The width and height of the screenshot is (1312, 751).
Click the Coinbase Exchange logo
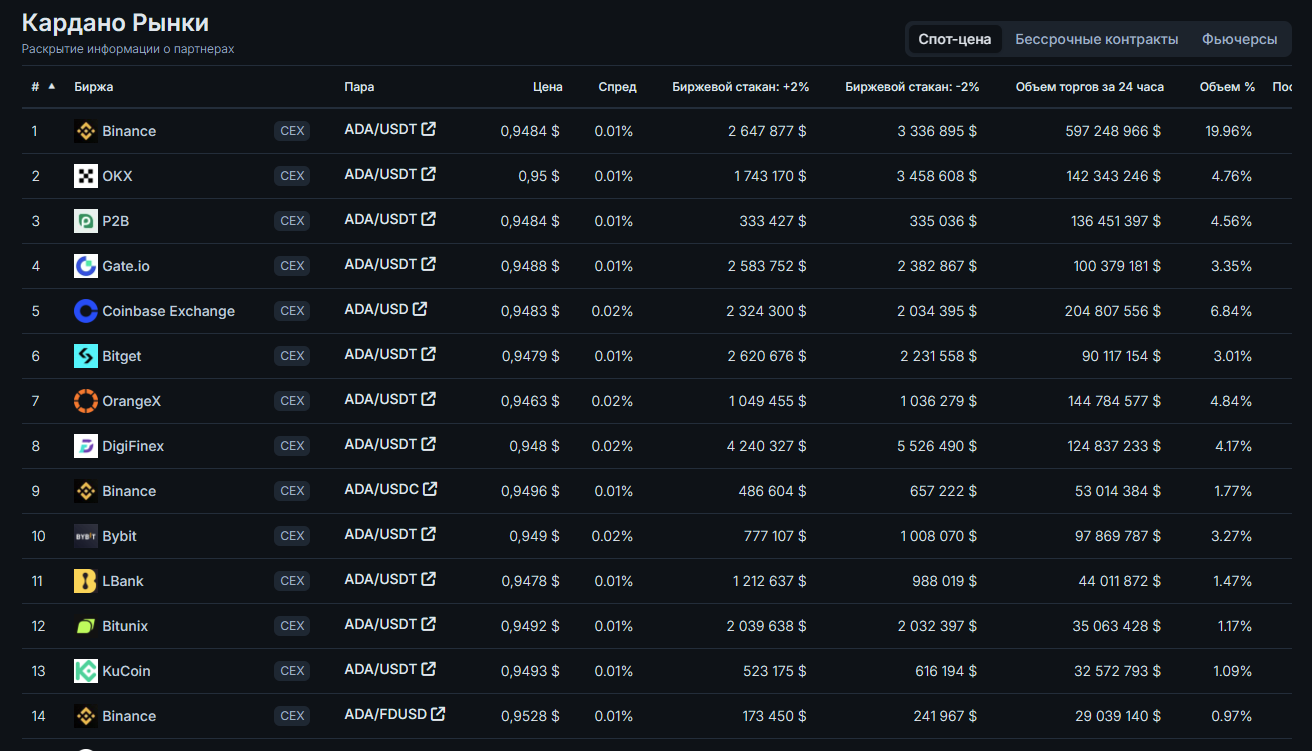(86, 311)
